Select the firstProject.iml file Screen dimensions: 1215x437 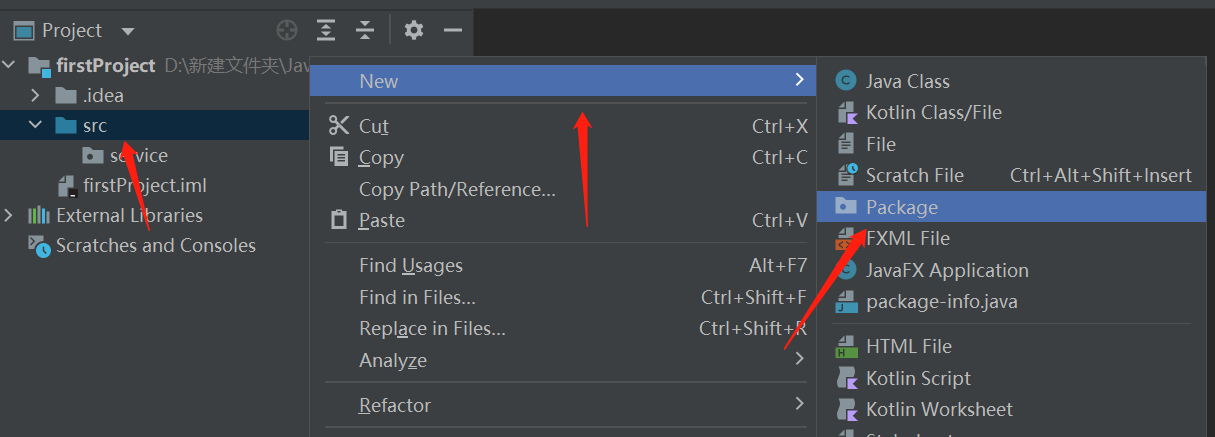144,186
